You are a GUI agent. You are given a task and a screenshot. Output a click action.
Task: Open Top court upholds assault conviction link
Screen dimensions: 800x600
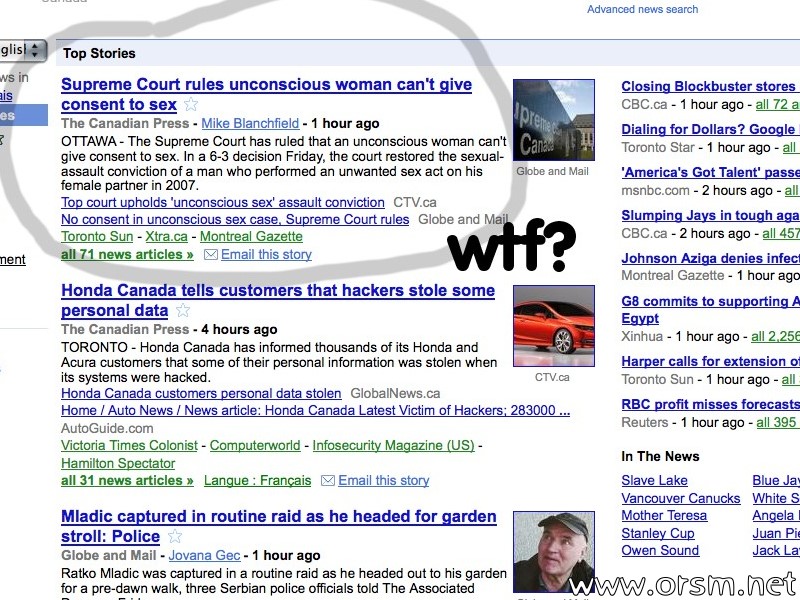click(222, 203)
